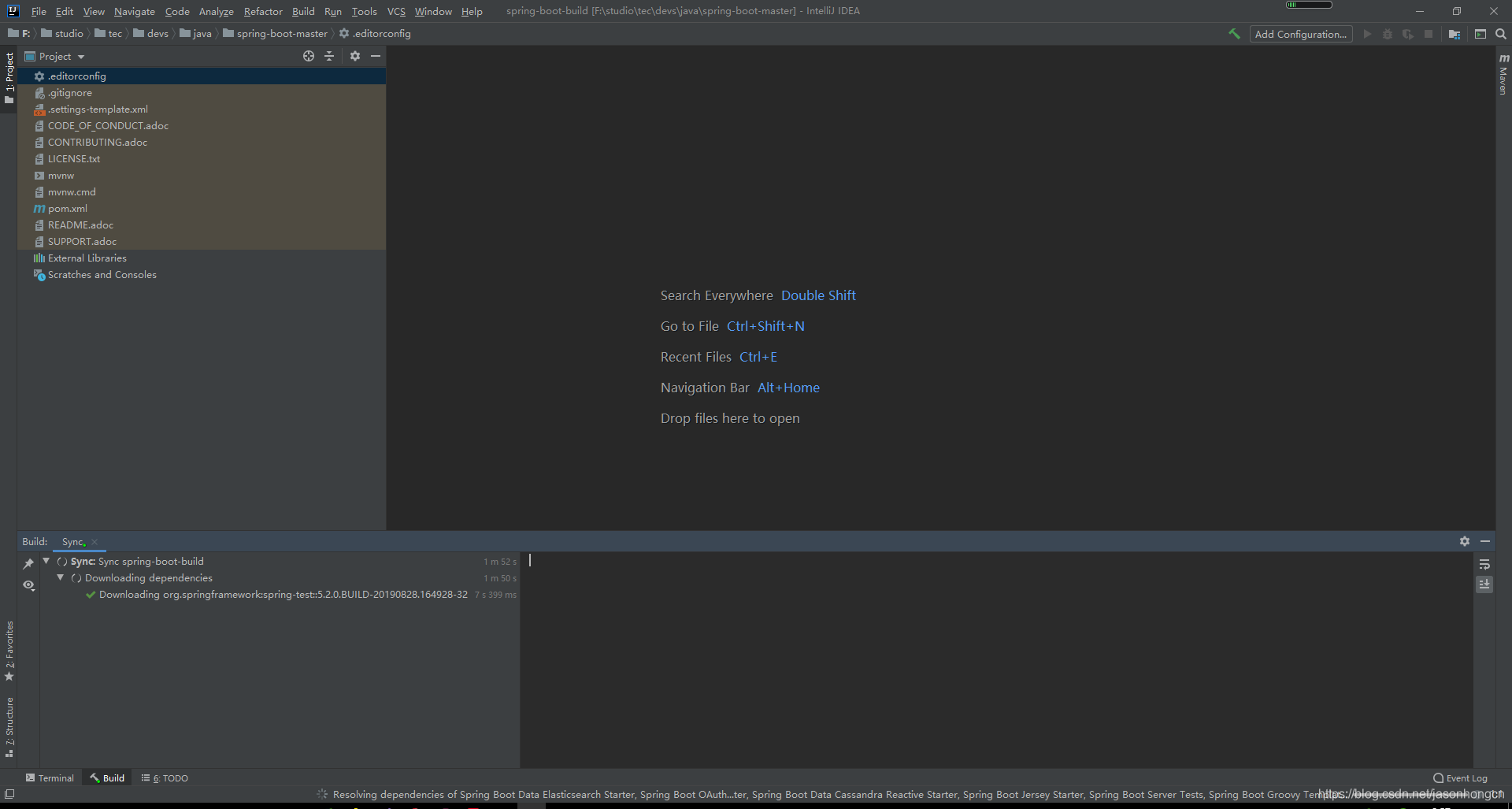The height and width of the screenshot is (809, 1512).
Task: Click the tool windows quick access icon
Action: (9, 794)
